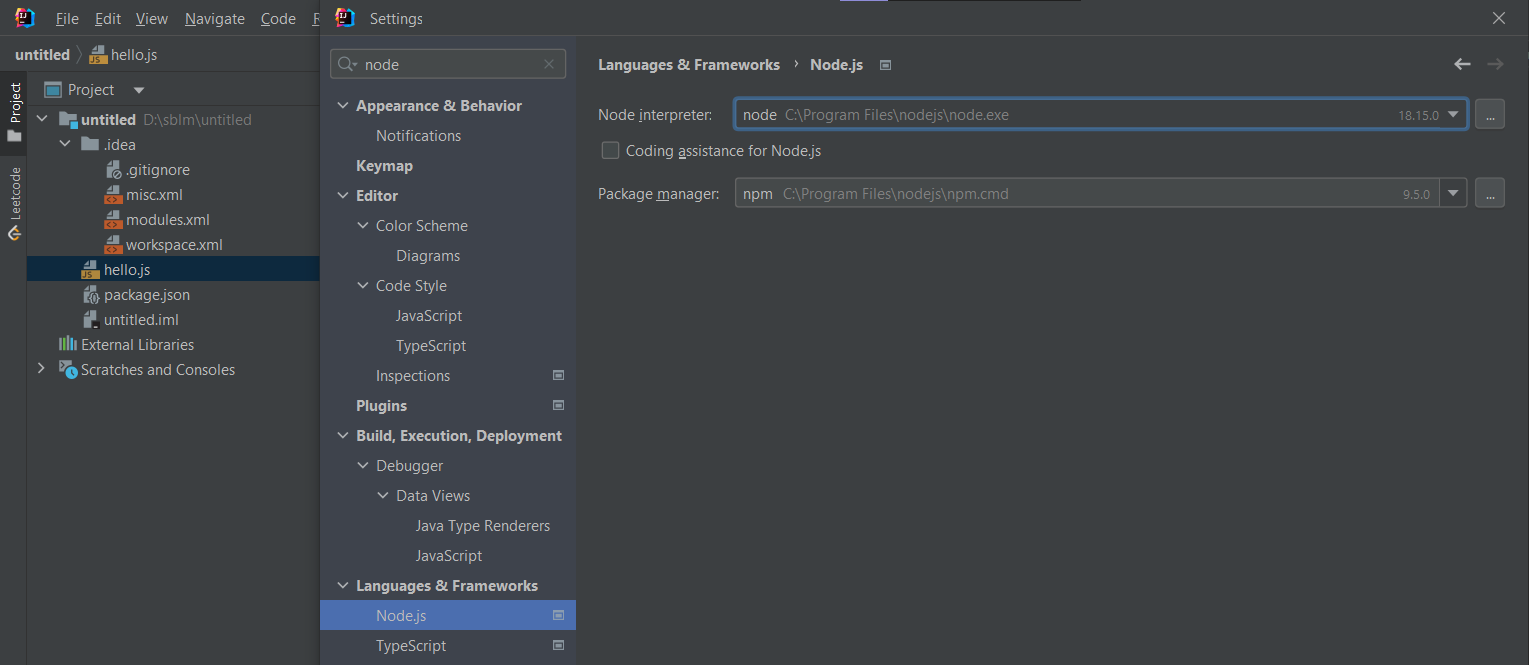Image resolution: width=1529 pixels, height=665 pixels.
Task: Click the .gitignore file icon
Action: point(114,170)
